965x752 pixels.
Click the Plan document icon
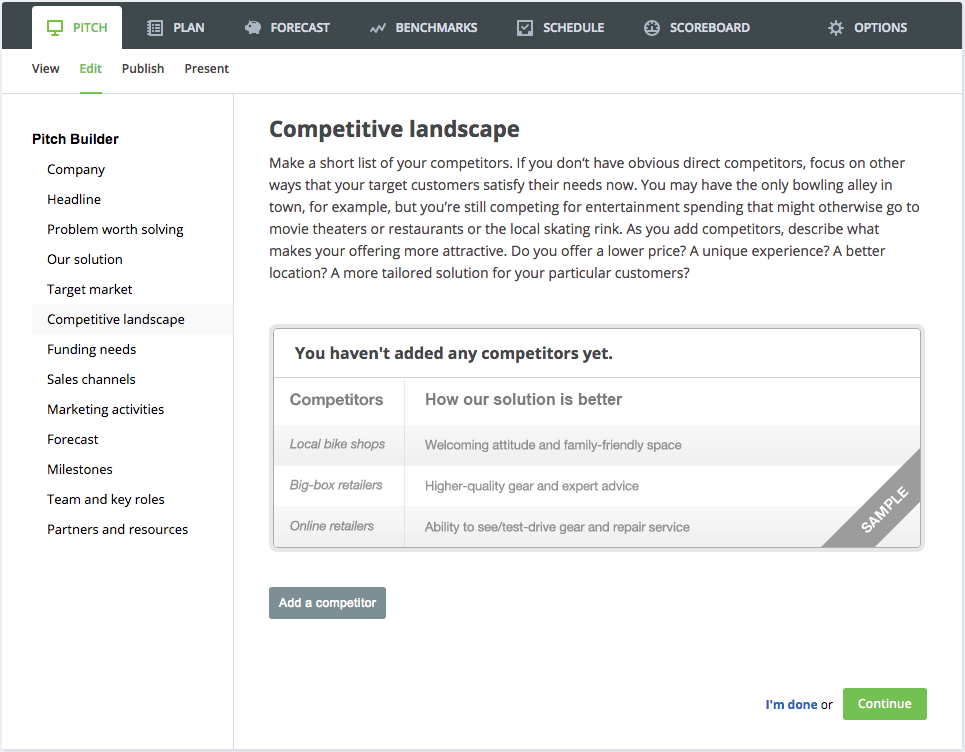tap(155, 28)
